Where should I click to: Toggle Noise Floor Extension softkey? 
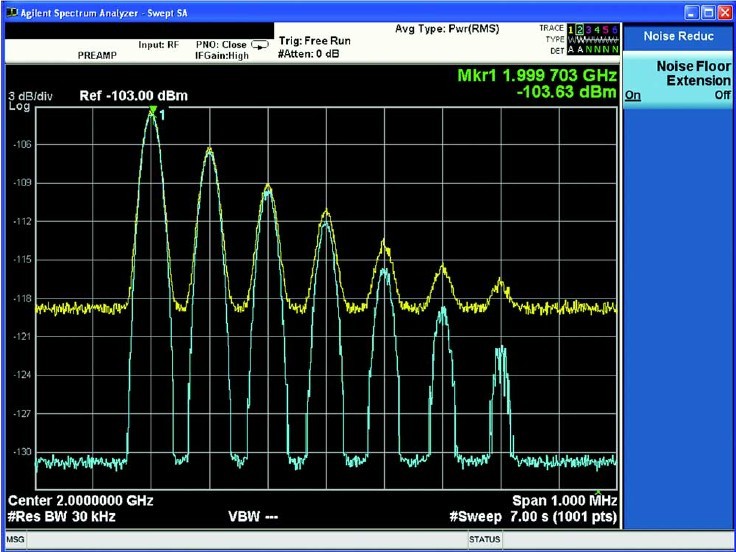point(679,80)
